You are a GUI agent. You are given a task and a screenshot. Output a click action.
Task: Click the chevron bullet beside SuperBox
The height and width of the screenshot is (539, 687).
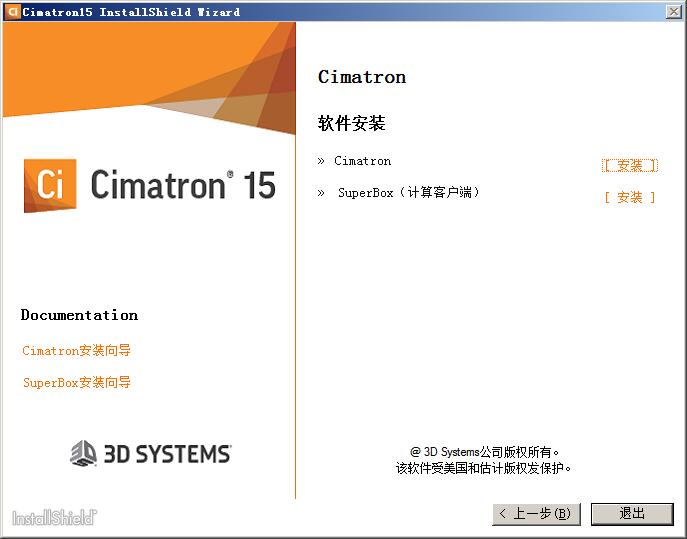point(321,193)
